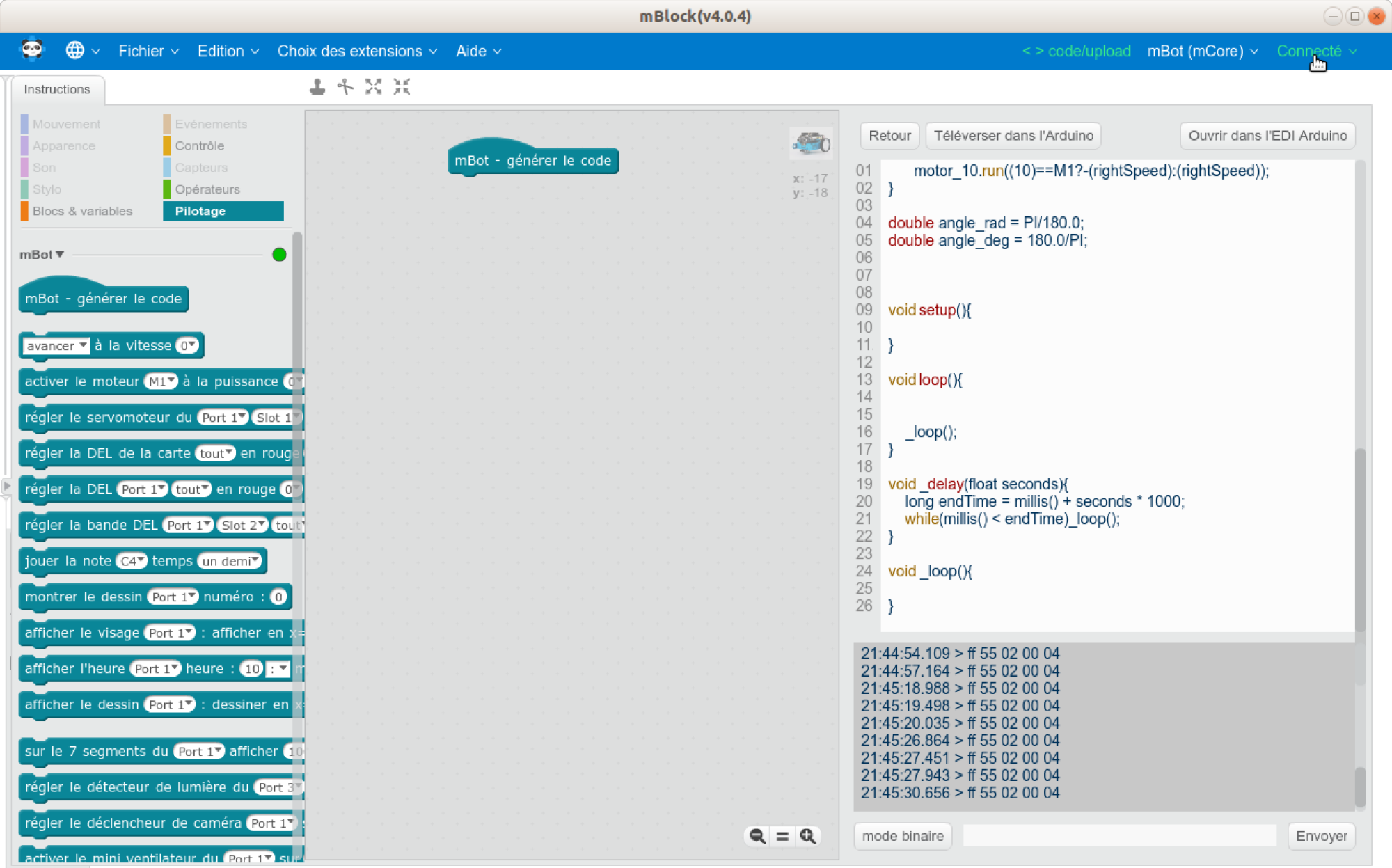Open Port 1 dropdown in afficher l'heure block
Screen dimensions: 1392x868
[x=157, y=669]
